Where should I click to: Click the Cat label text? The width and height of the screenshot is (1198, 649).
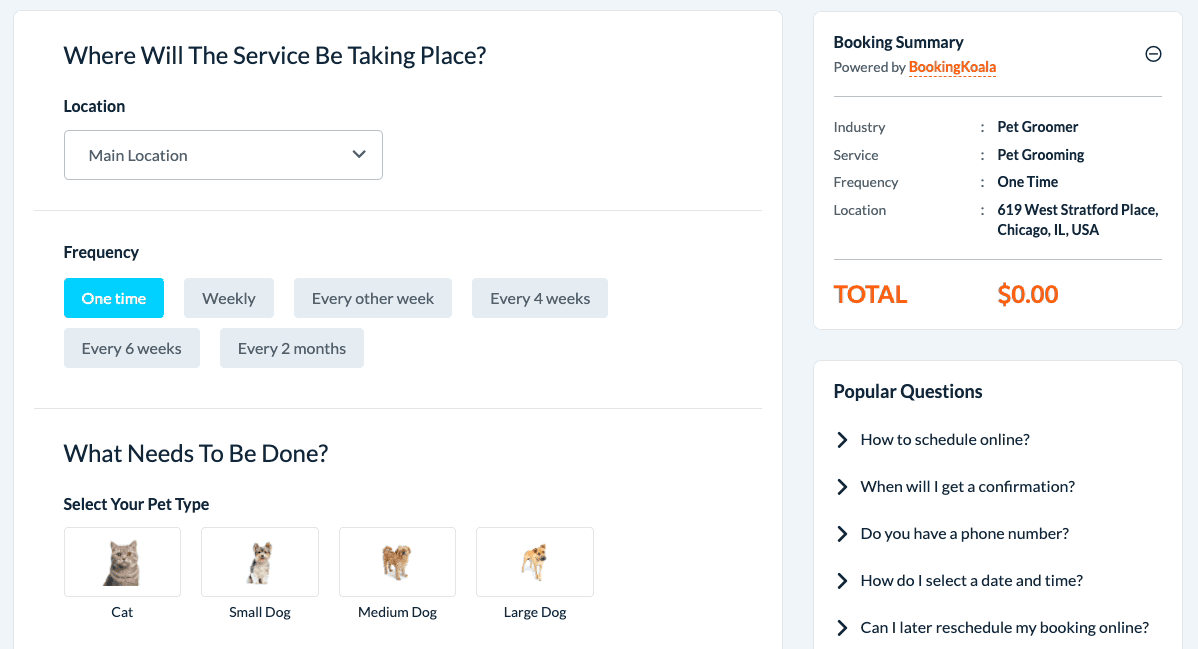(122, 612)
